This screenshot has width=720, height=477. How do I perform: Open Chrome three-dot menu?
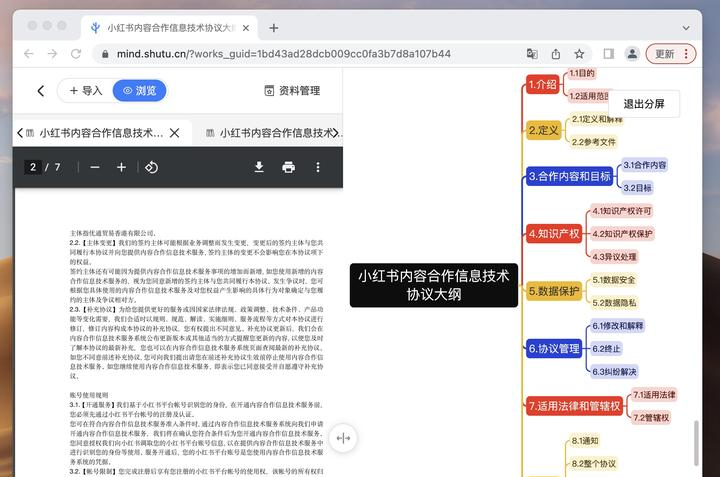686,54
